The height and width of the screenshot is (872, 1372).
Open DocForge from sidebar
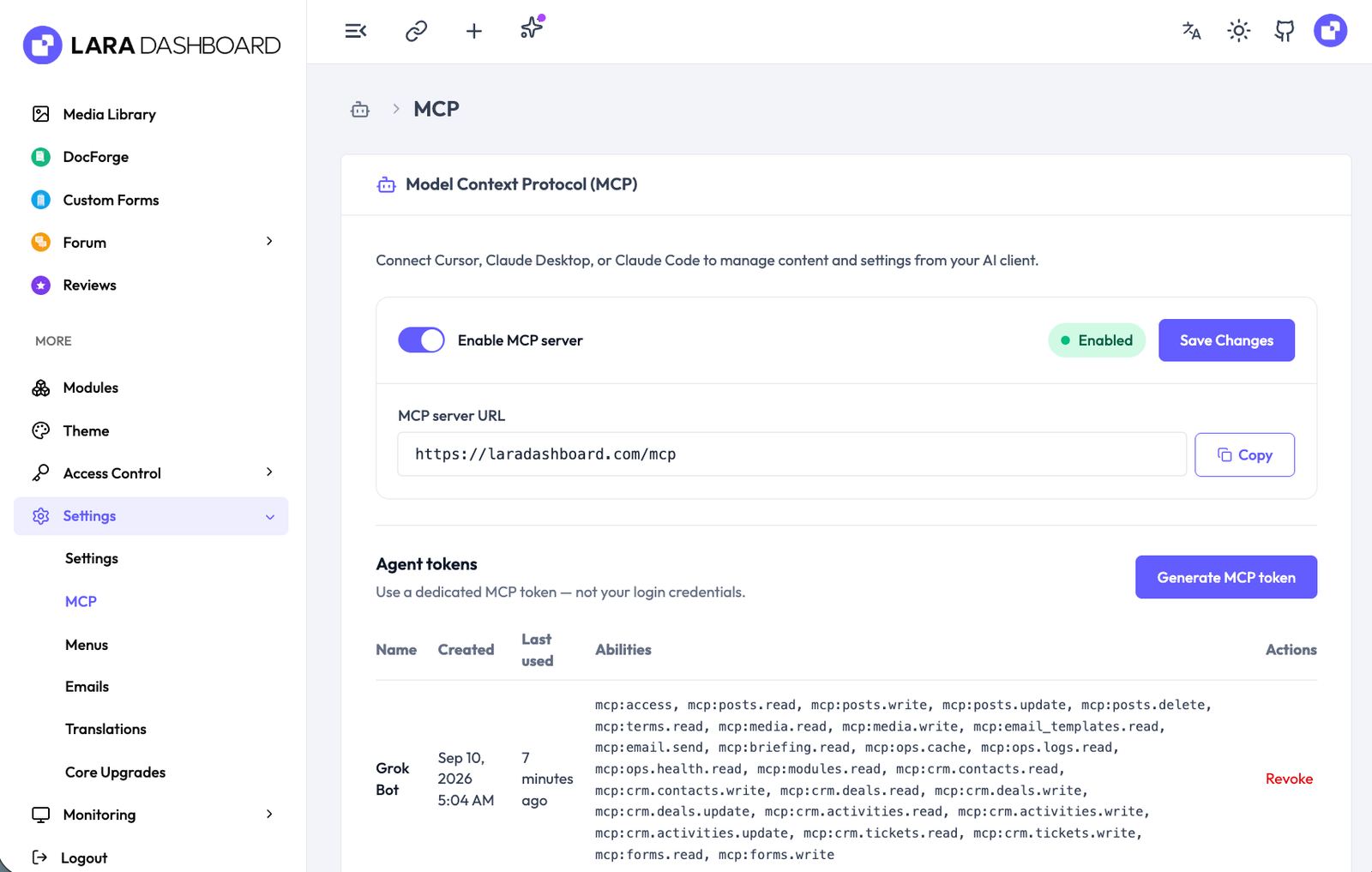[x=95, y=157]
